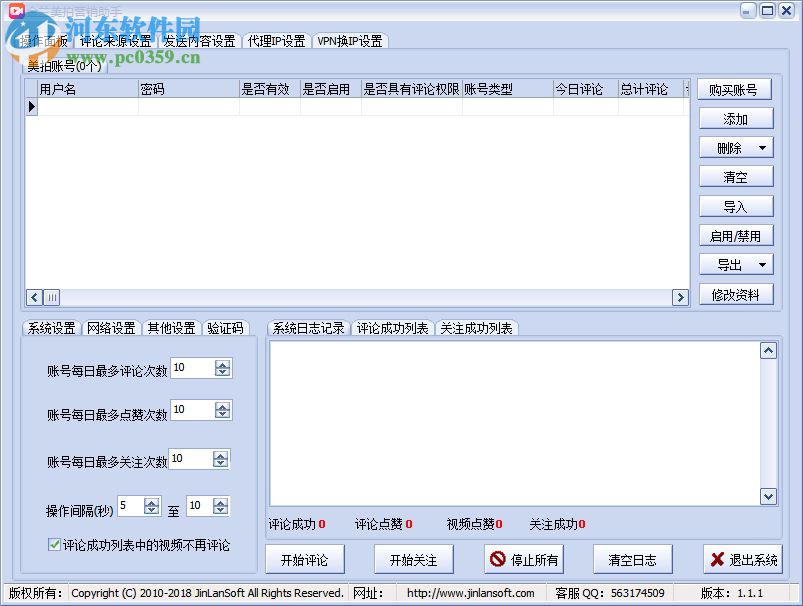Viewport: 803px width, 606px height.
Task: Click the 购买账号 button icon
Action: tap(735, 89)
